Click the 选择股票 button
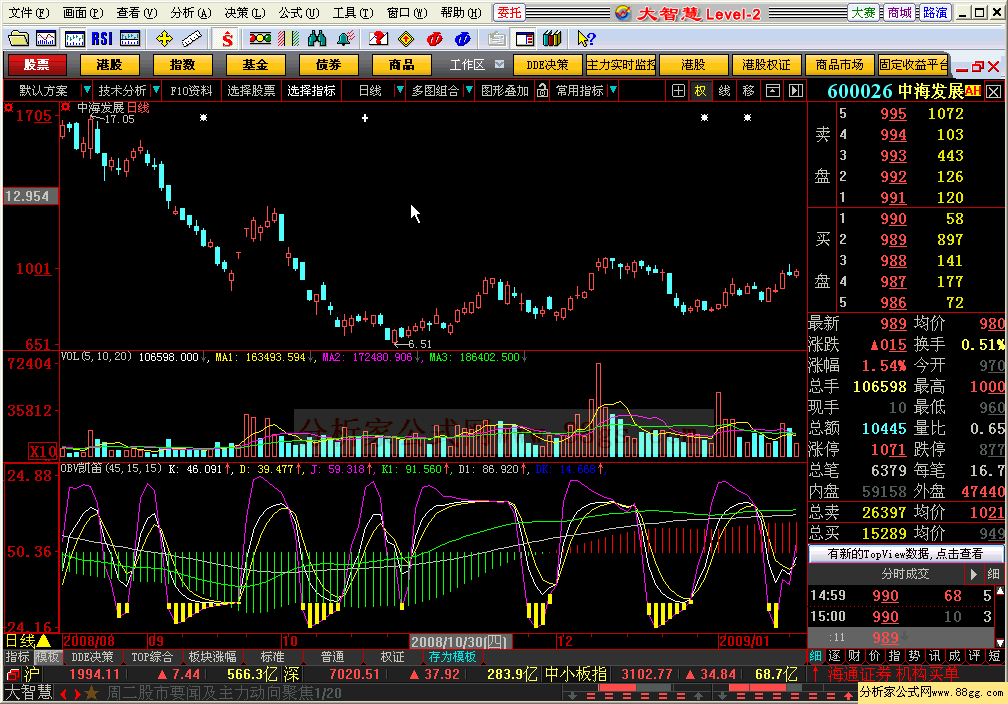Image resolution: width=1008 pixels, height=704 pixels. 251,91
